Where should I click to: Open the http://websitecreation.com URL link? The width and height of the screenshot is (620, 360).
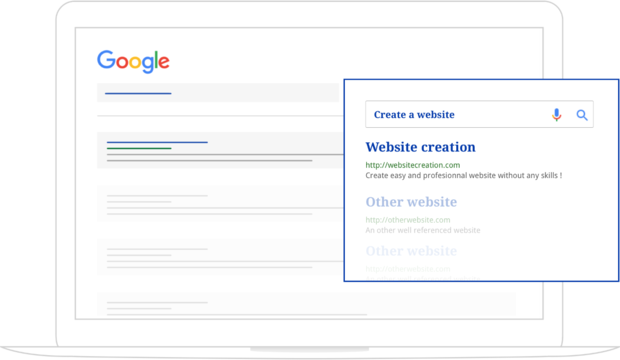point(412,165)
